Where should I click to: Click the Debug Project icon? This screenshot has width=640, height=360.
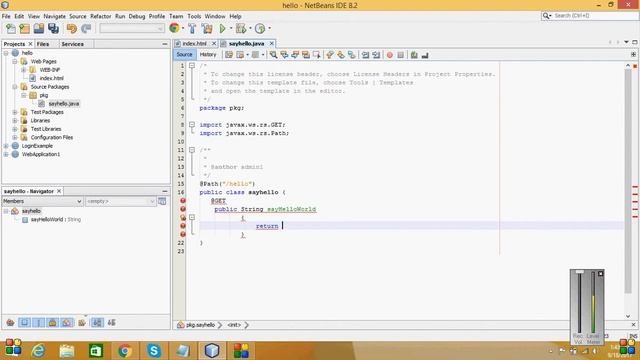pos(241,29)
